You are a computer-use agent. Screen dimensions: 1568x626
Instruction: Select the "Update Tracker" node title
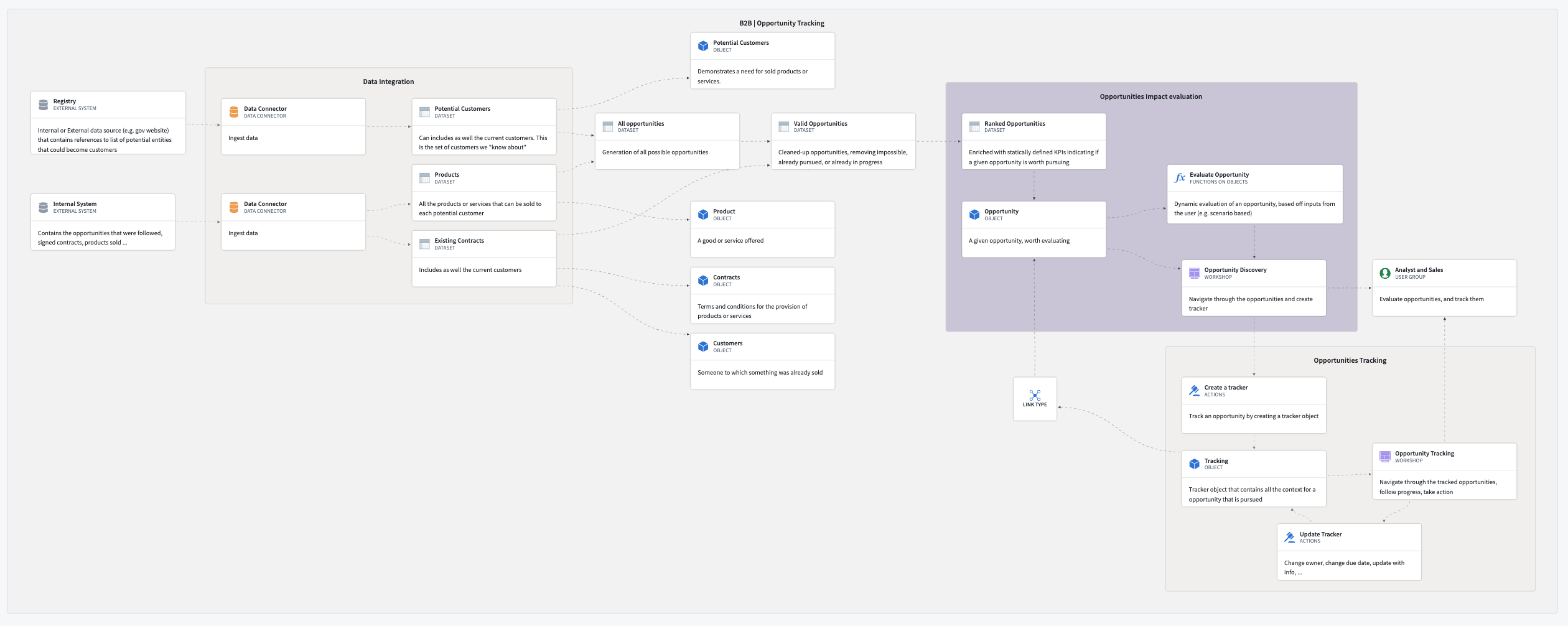[1321, 535]
